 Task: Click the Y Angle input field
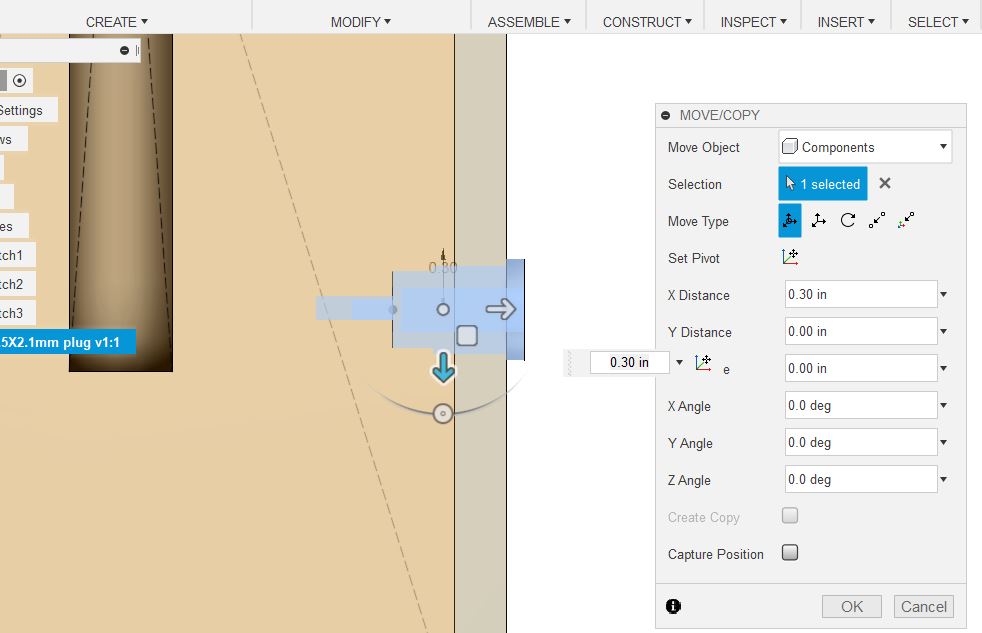tap(861, 442)
